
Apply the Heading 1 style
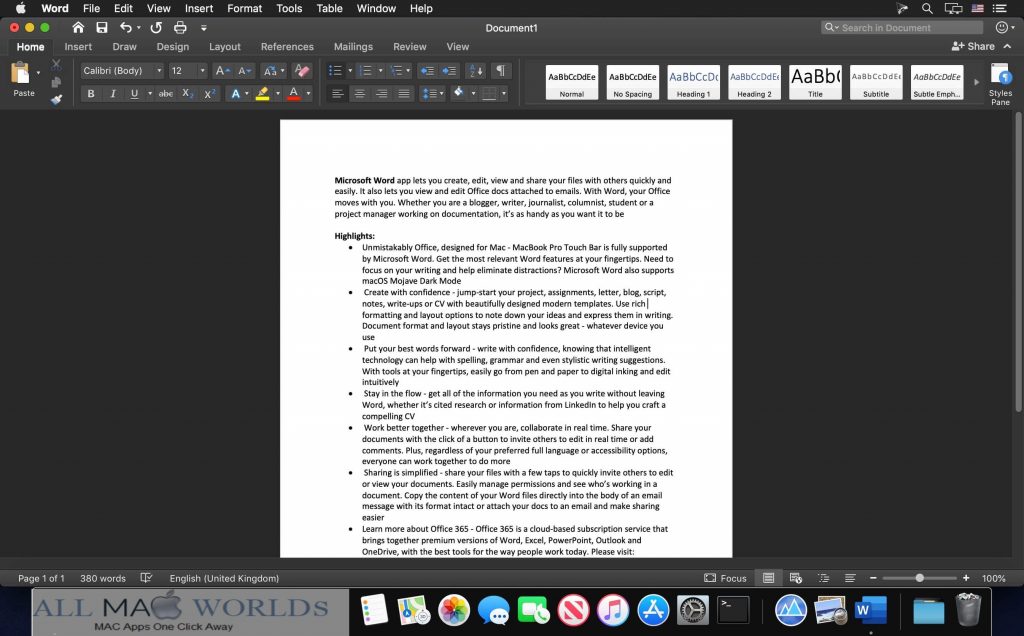coord(694,82)
